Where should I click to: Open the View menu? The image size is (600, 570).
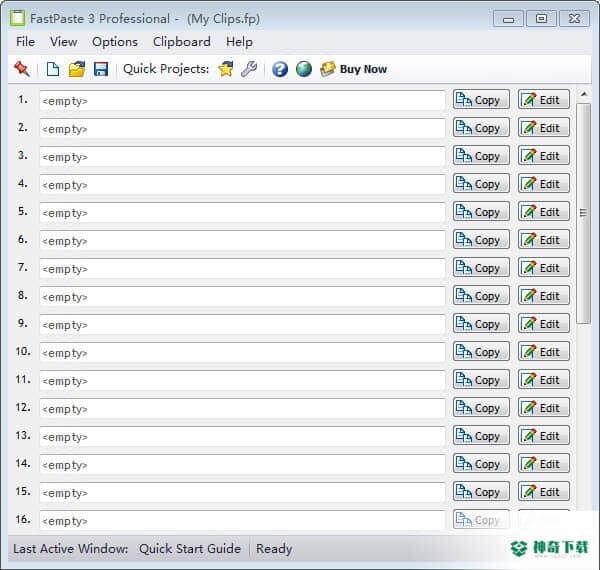64,42
